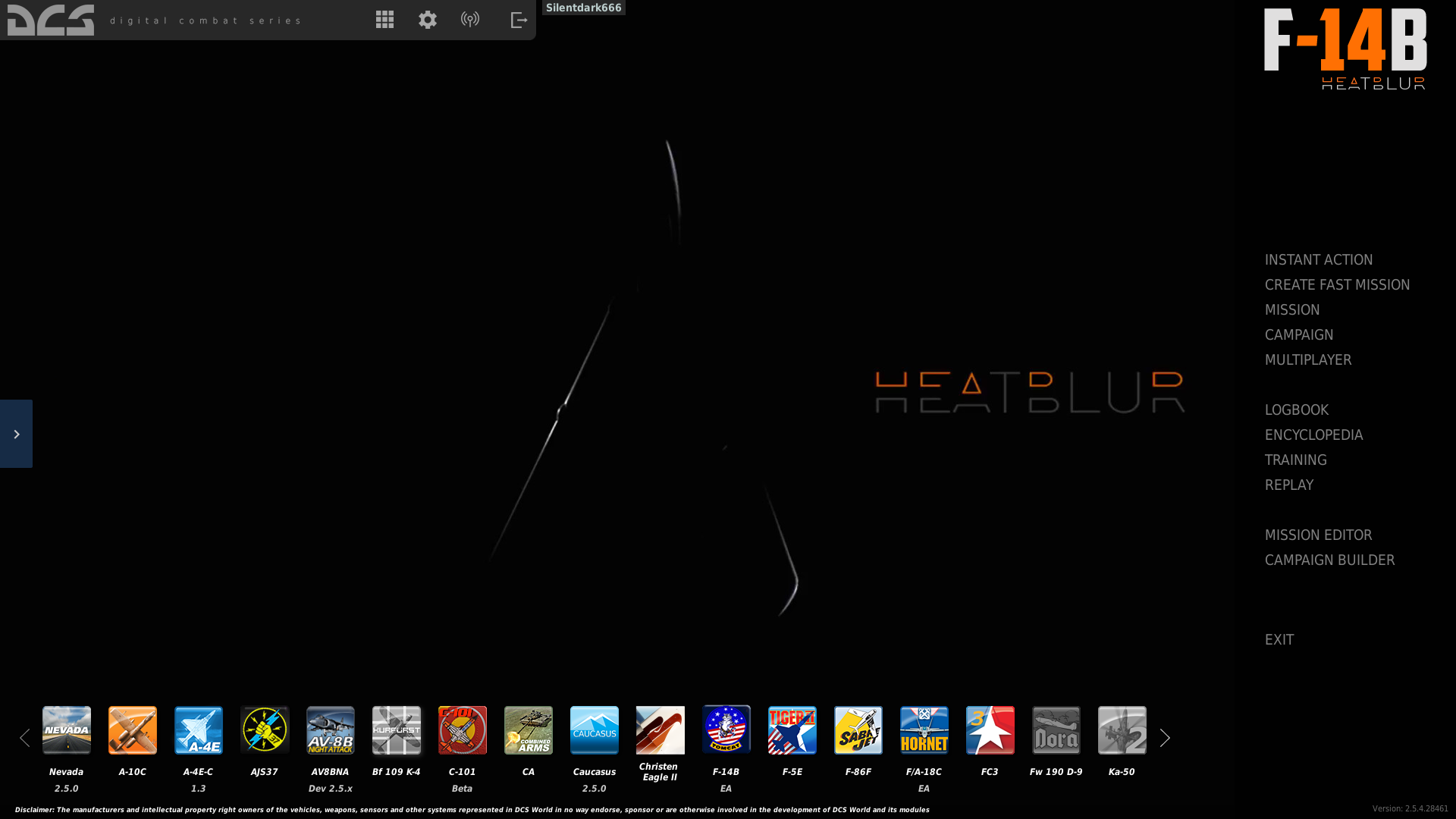1456x819 pixels.
Task: Select the F-14B Tomcat module icon
Action: (726, 730)
